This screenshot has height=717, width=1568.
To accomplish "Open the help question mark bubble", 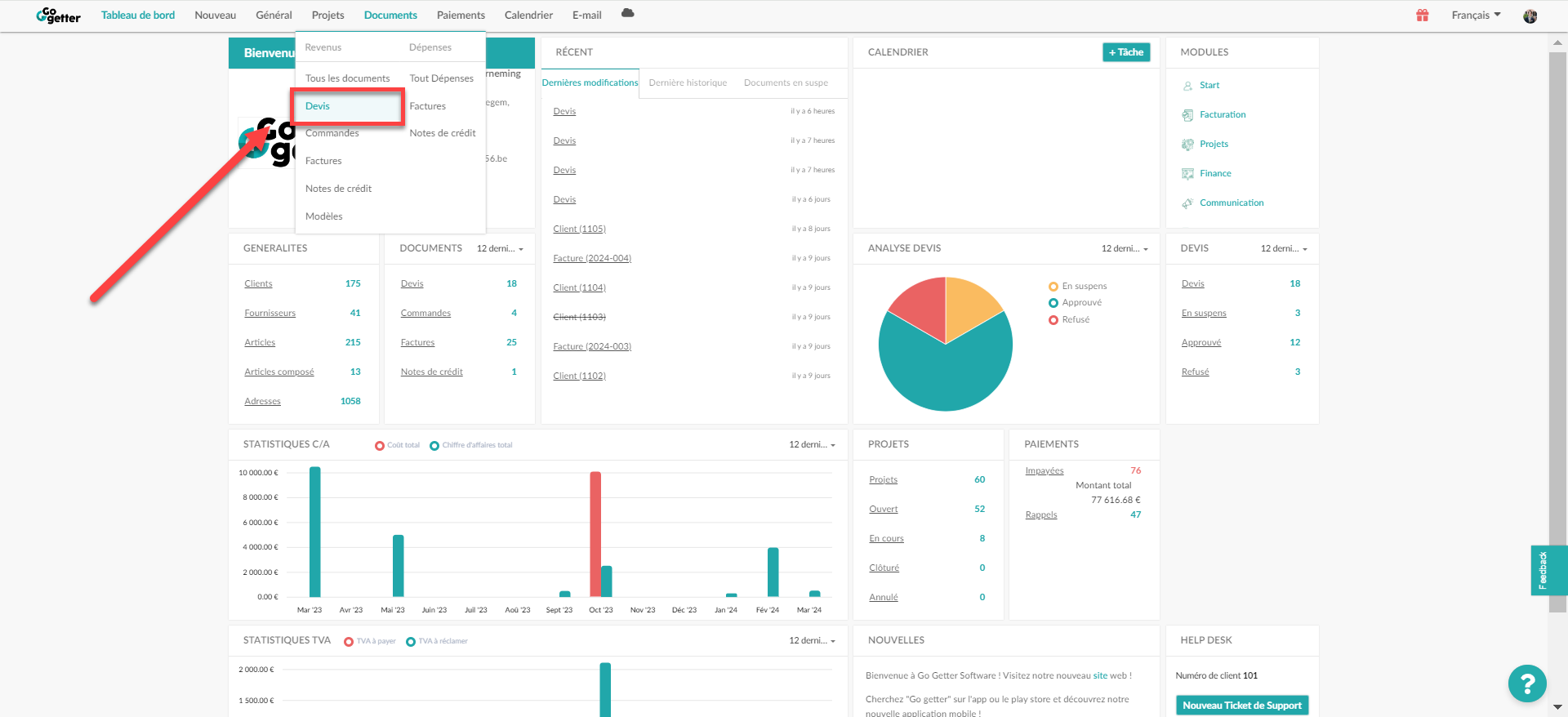I will pyautogui.click(x=1527, y=684).
